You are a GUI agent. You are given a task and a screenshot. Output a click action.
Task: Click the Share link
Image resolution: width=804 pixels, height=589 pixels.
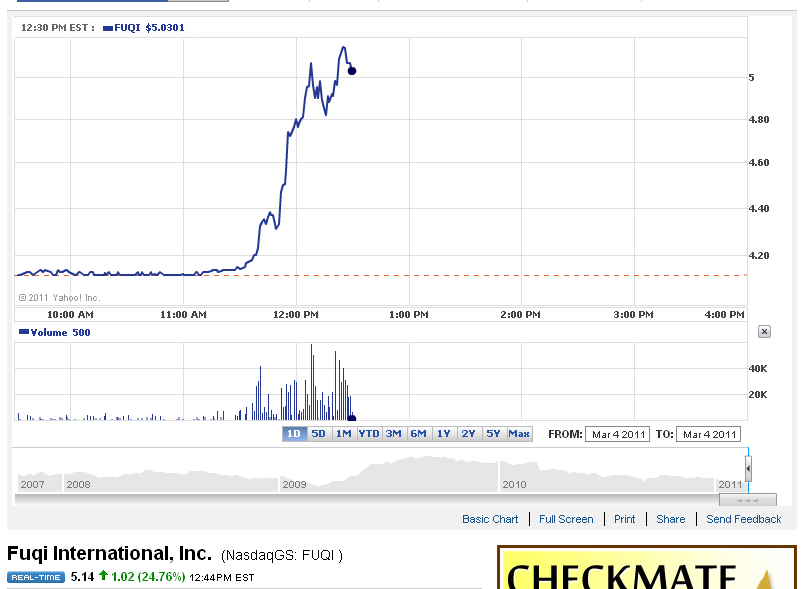pyautogui.click(x=670, y=519)
